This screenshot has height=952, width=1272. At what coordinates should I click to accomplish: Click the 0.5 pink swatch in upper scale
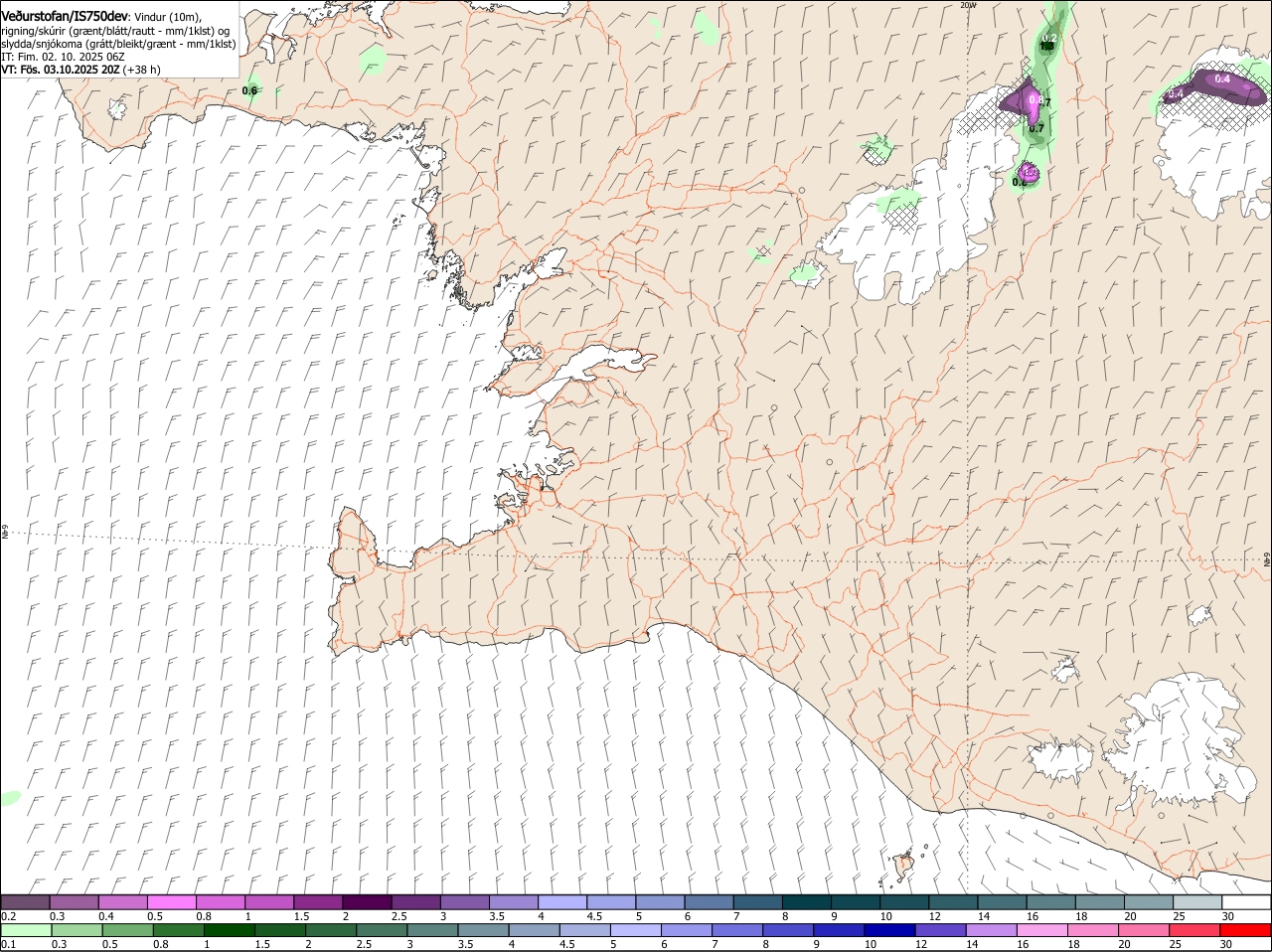click(171, 901)
